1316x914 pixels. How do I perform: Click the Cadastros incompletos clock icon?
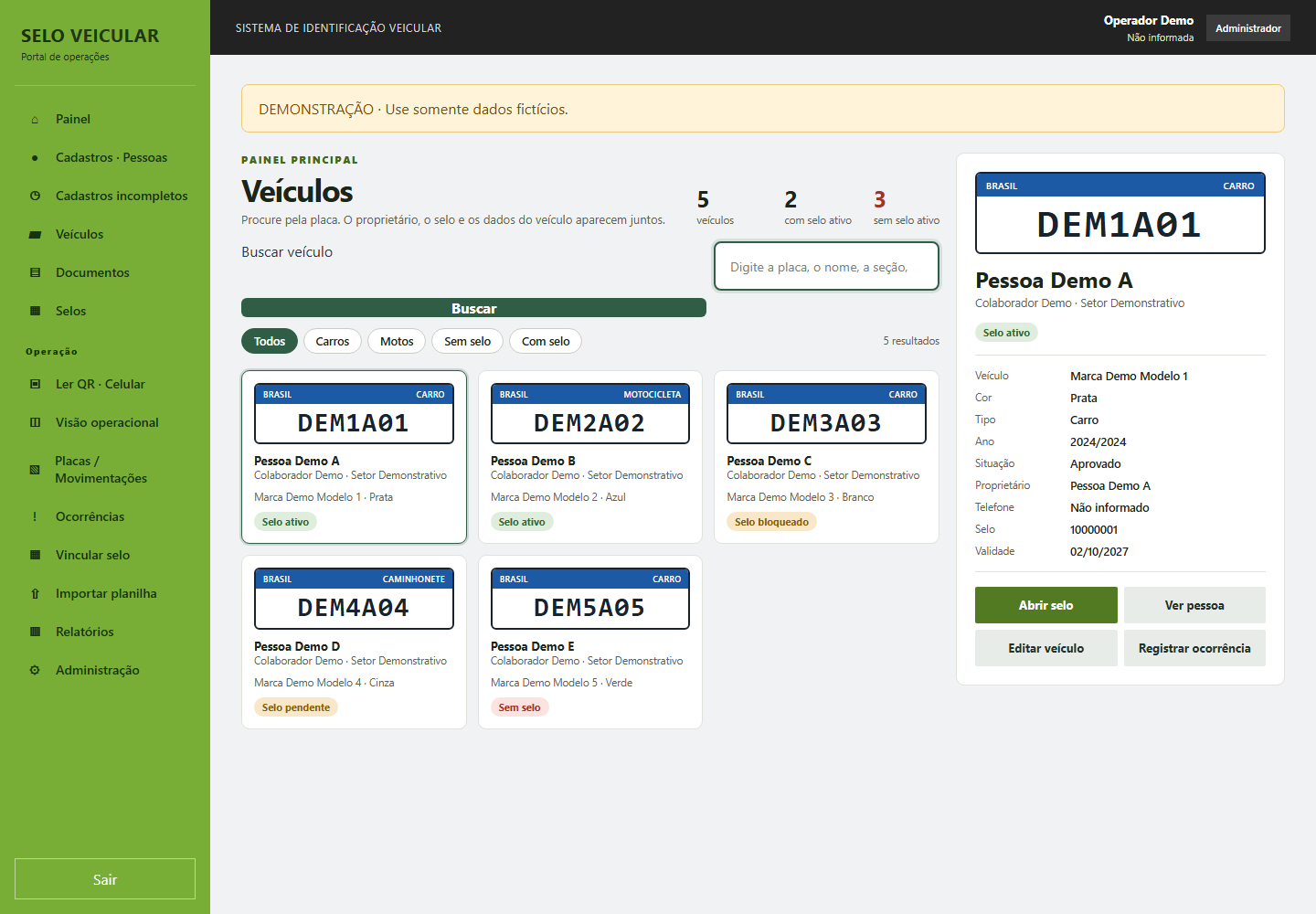click(35, 197)
